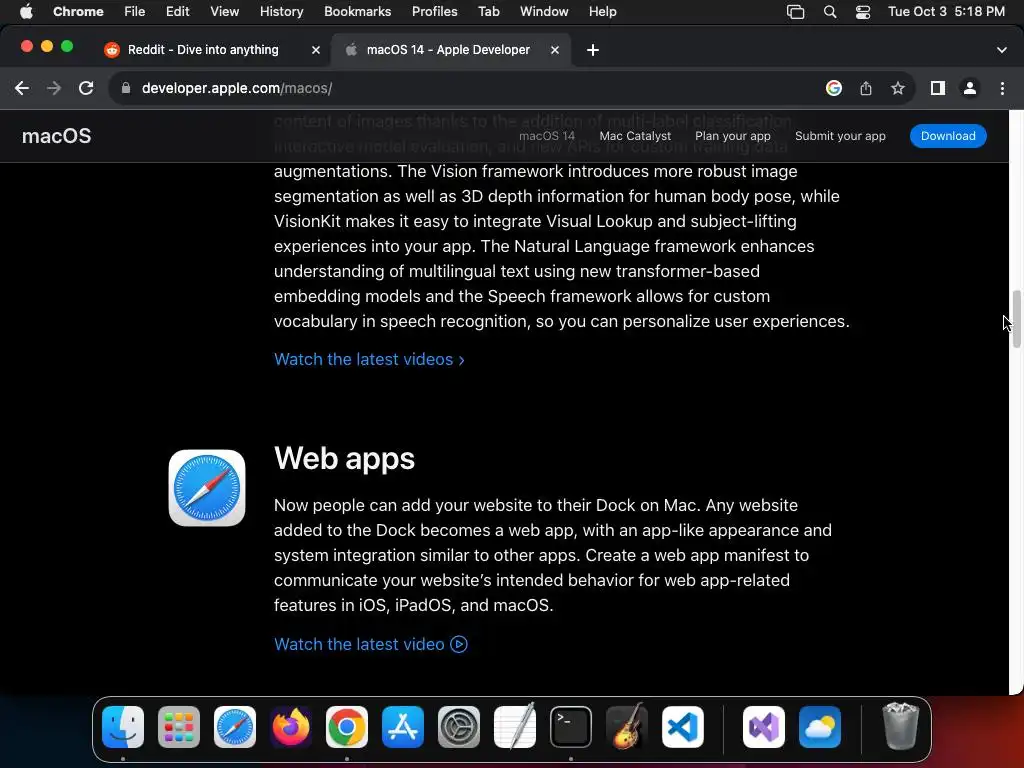
Task: Open the Chrome application menu
Action: [78, 12]
